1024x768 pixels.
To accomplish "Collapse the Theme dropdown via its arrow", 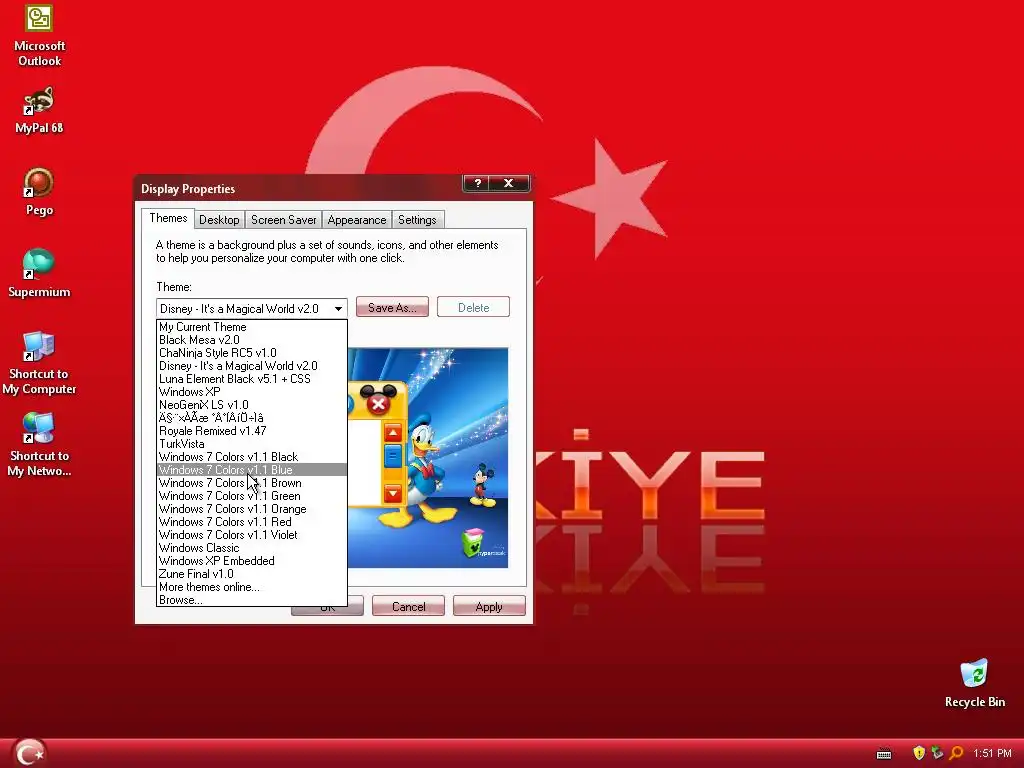I will (x=338, y=308).
